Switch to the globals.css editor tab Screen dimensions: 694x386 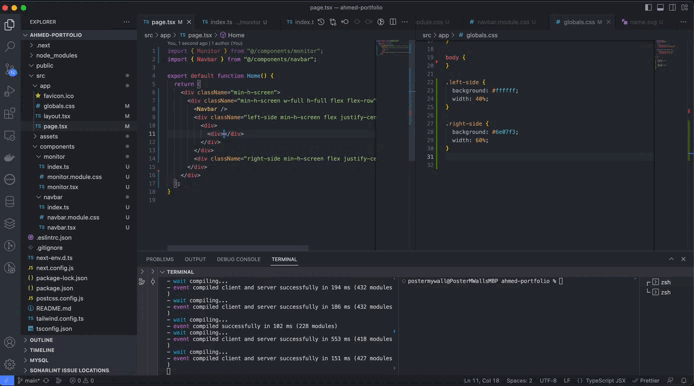(x=582, y=22)
